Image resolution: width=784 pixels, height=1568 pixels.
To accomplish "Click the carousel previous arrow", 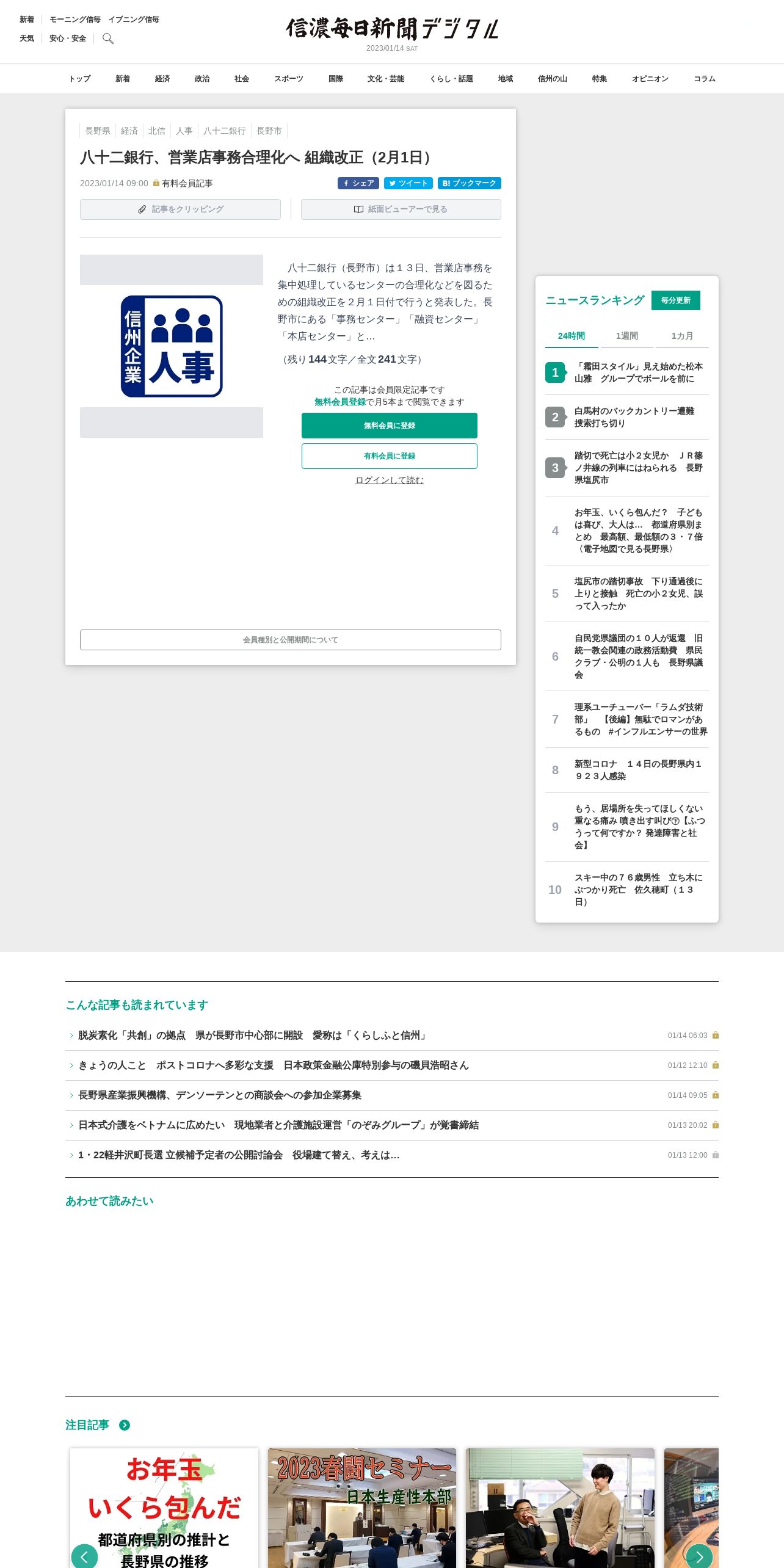I will 84,1556.
